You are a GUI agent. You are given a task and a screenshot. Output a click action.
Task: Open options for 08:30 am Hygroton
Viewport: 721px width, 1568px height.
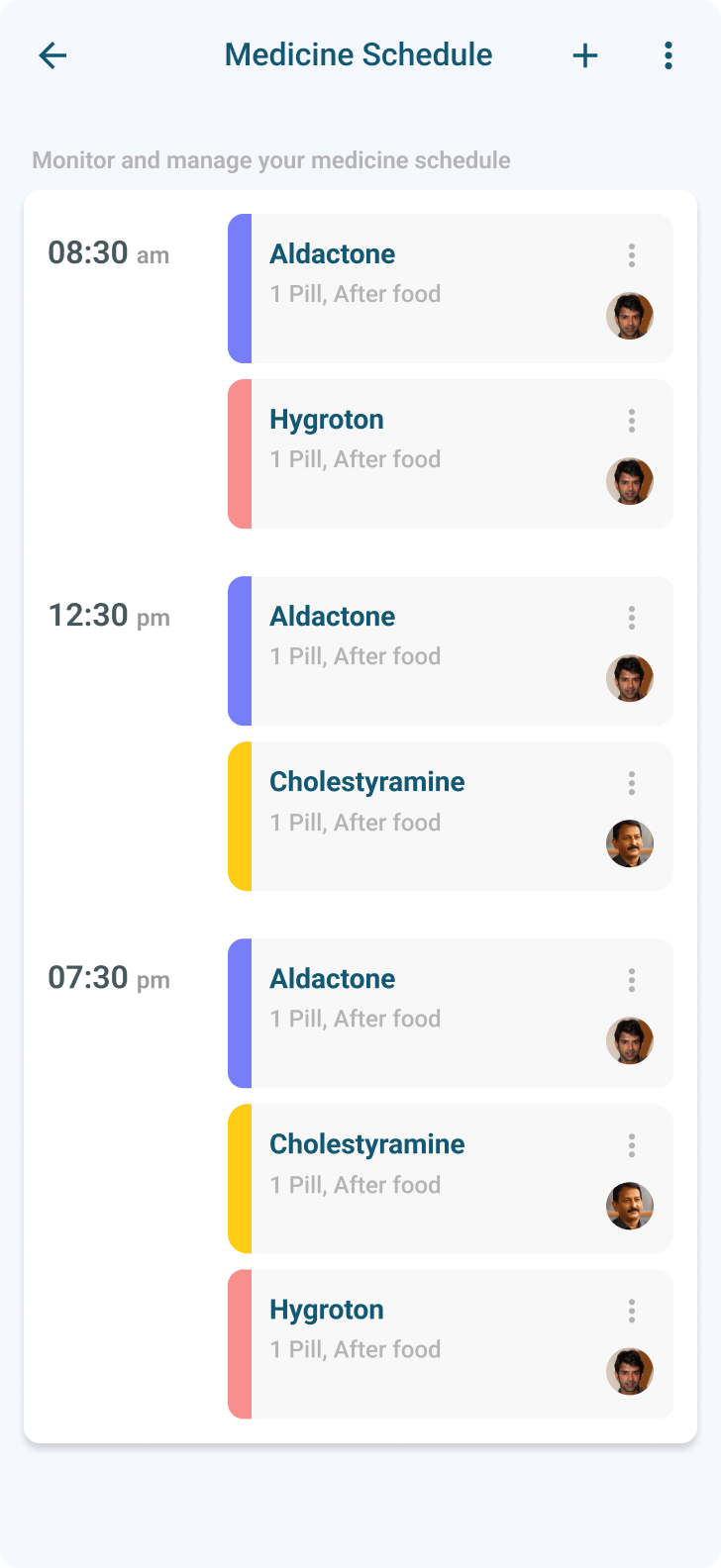coord(631,421)
